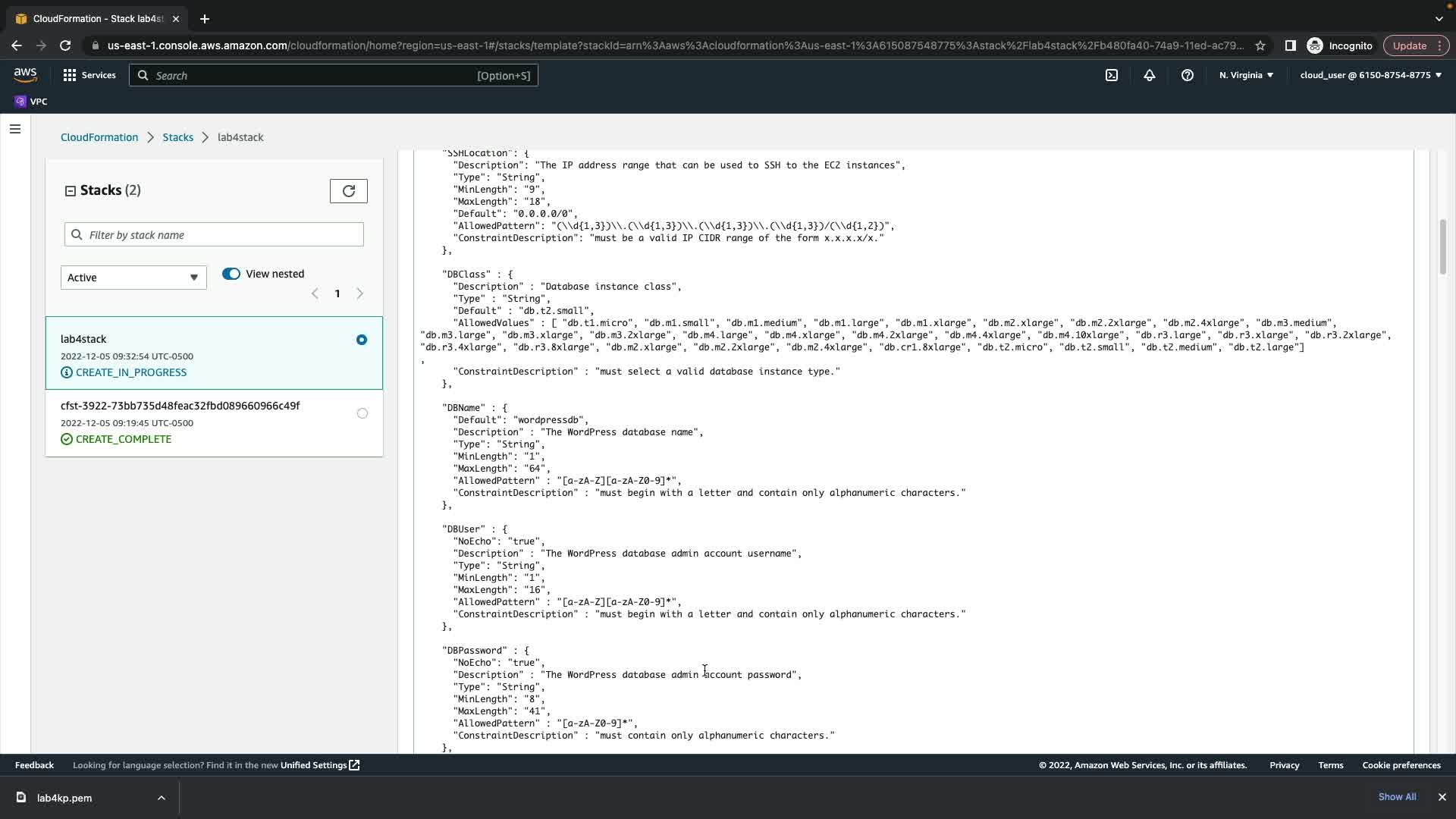Image resolution: width=1456 pixels, height=819 pixels.
Task: Open the notifications bell
Action: pyautogui.click(x=1150, y=75)
